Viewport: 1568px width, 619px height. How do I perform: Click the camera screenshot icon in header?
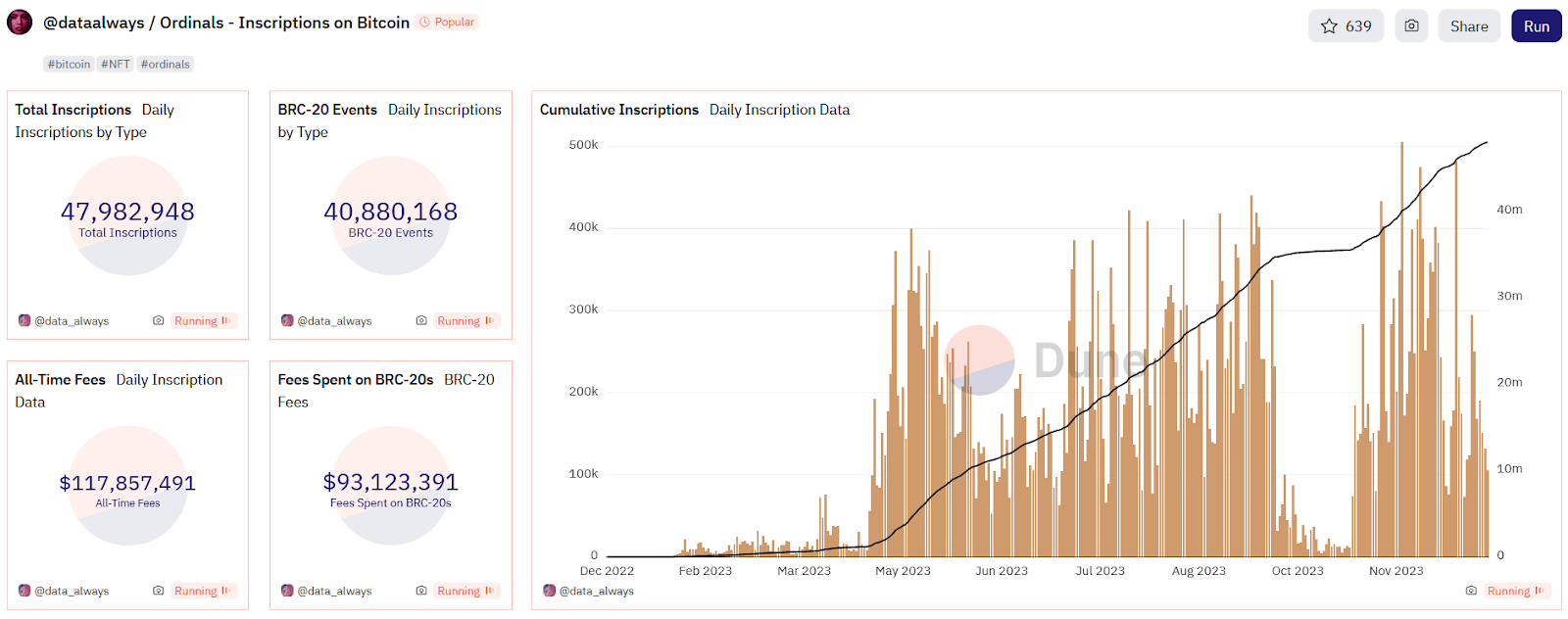[1411, 26]
